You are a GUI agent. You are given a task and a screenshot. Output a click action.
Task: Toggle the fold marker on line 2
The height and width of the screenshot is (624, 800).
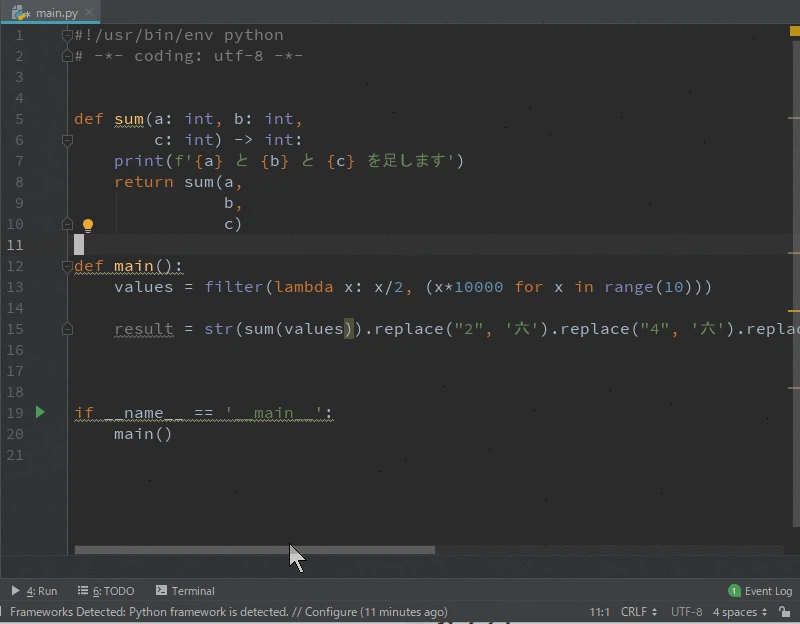(67, 56)
